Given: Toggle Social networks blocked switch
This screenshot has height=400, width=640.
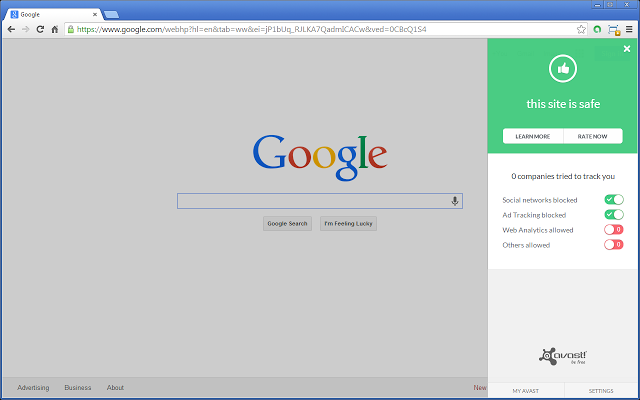Looking at the screenshot, I should [x=614, y=200].
